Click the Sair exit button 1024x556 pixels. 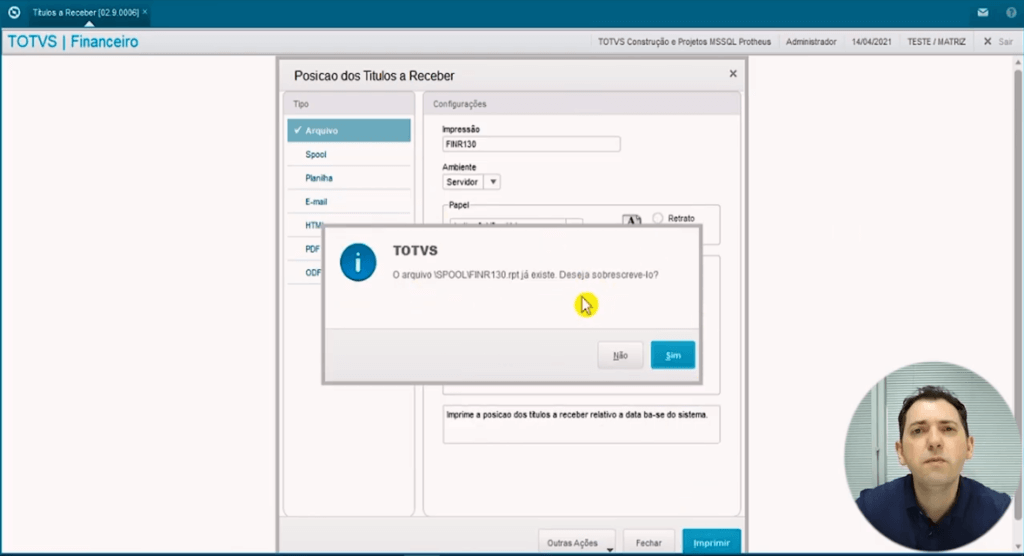[999, 41]
